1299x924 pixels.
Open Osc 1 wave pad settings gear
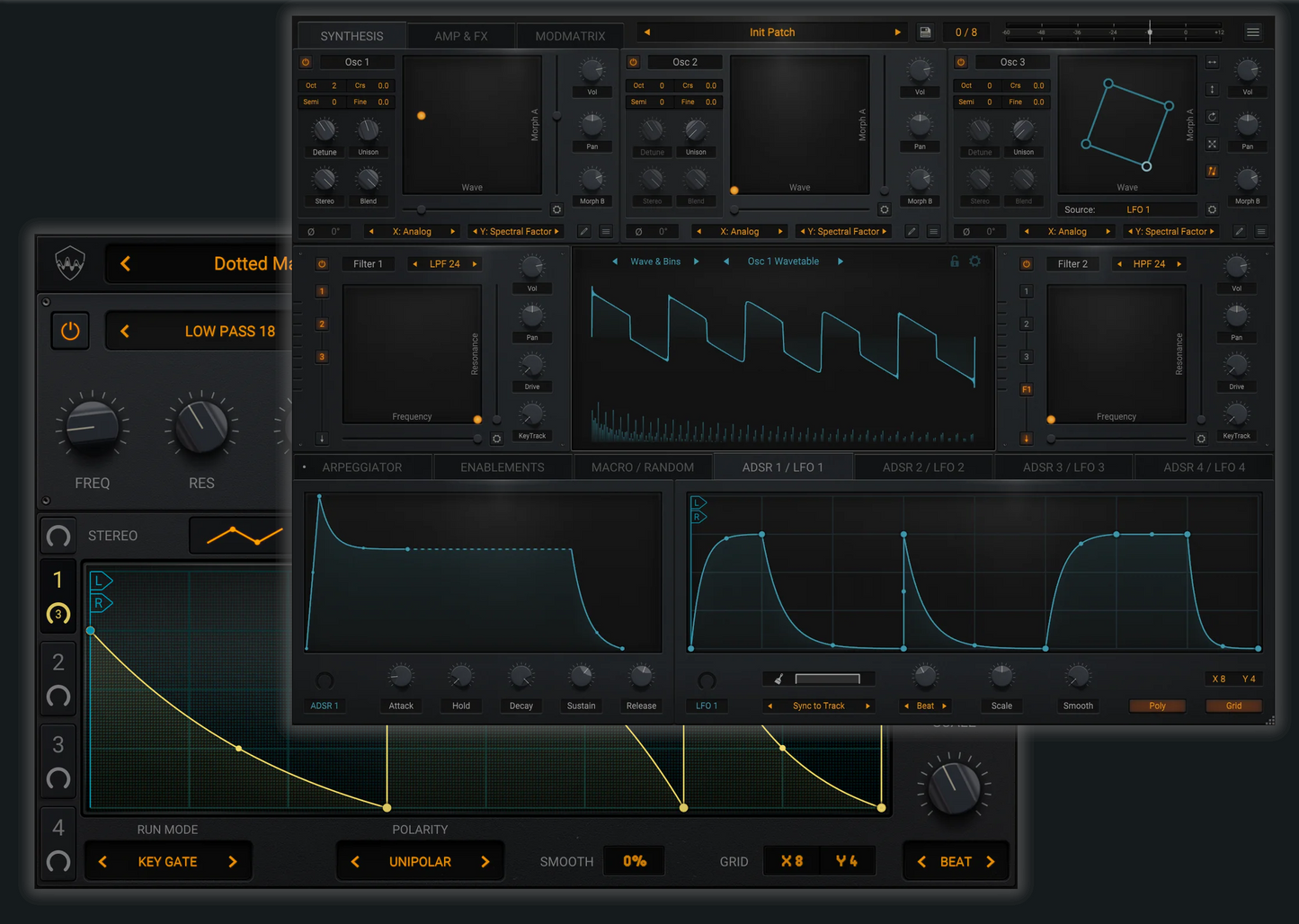[x=556, y=209]
